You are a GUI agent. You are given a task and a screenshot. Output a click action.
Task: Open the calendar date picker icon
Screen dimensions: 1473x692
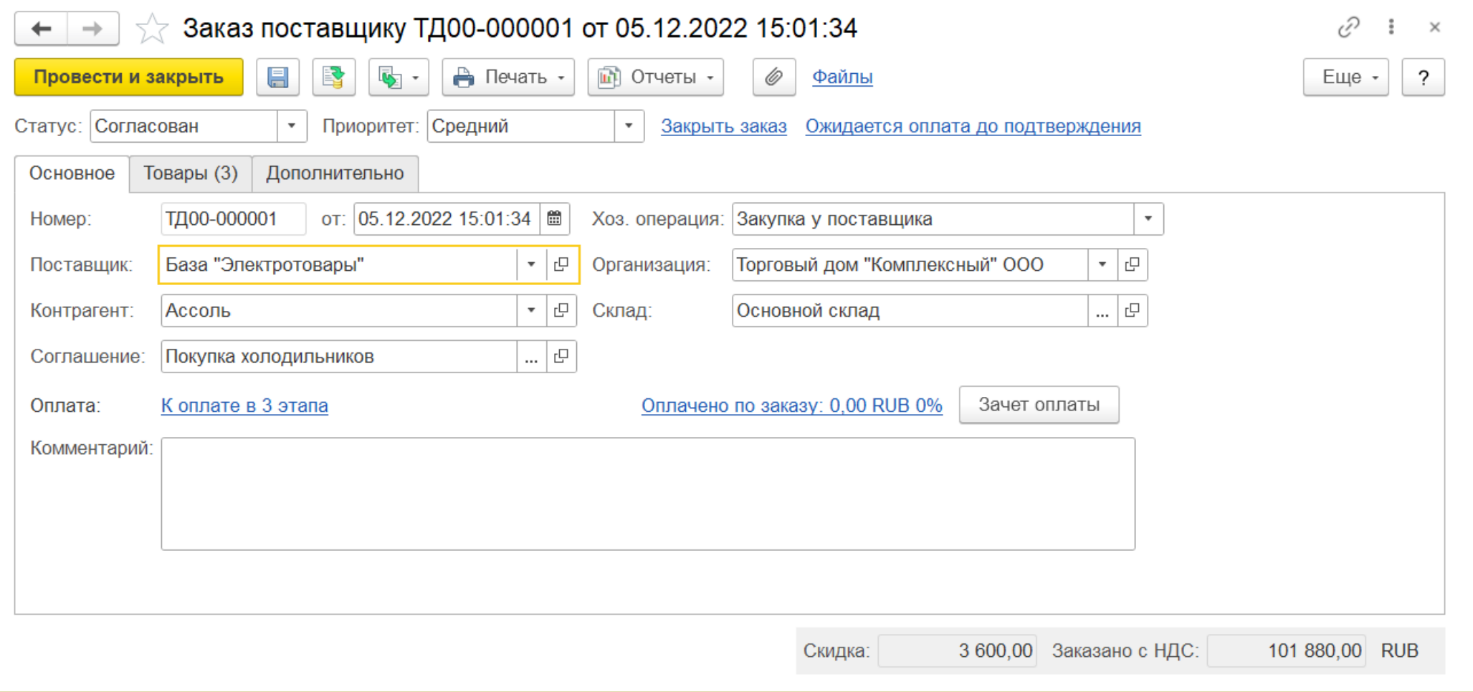point(555,219)
